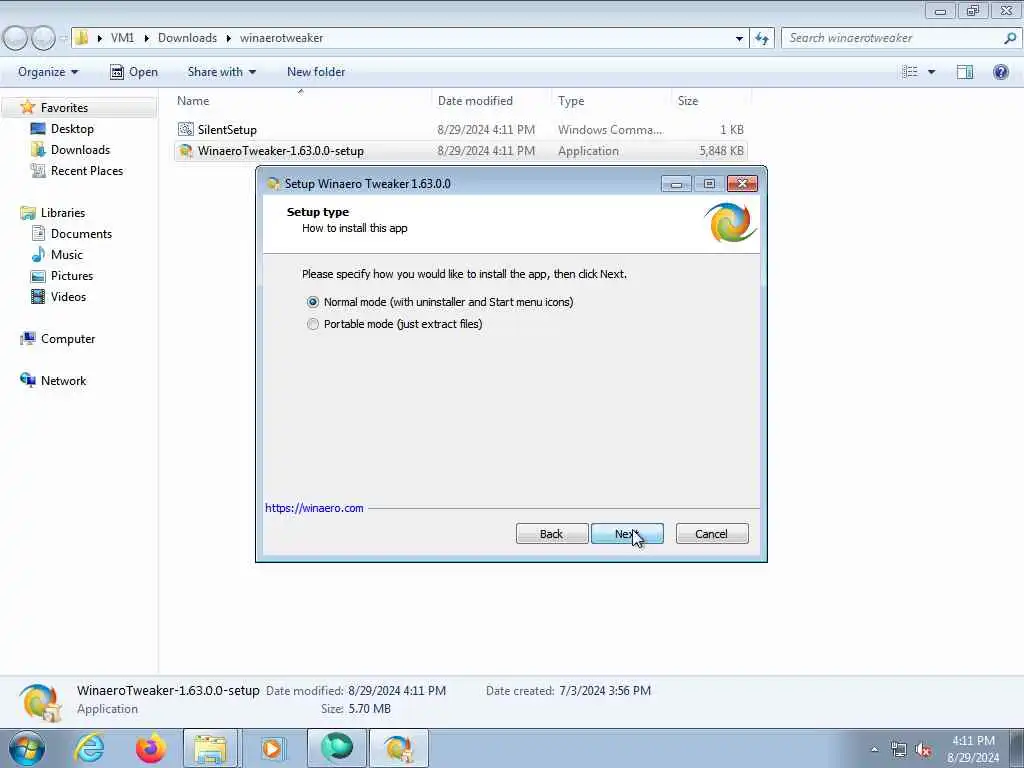Viewport: 1024px width, 768px height.
Task: Open Videos library
Action: click(x=68, y=296)
